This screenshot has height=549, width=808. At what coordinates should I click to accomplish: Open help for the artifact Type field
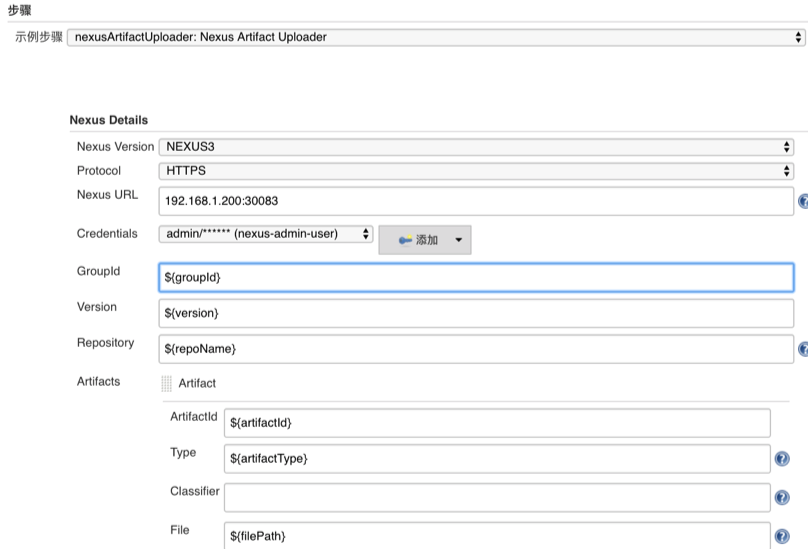pyautogui.click(x=782, y=459)
